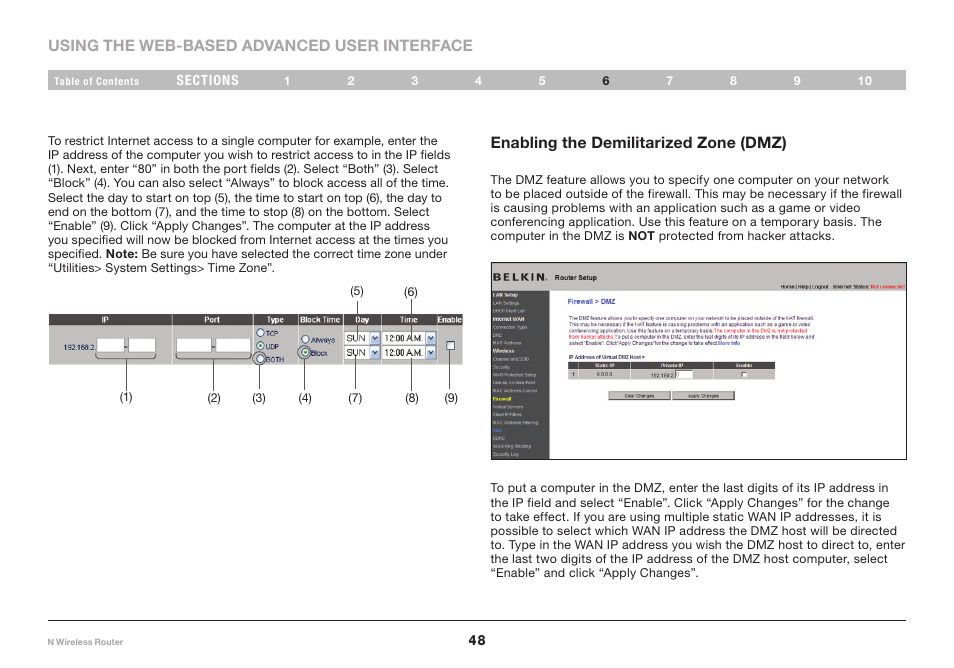Viewport: 954px width, 668px height.
Task: Jump to section 6 in the bar
Action: coord(605,81)
